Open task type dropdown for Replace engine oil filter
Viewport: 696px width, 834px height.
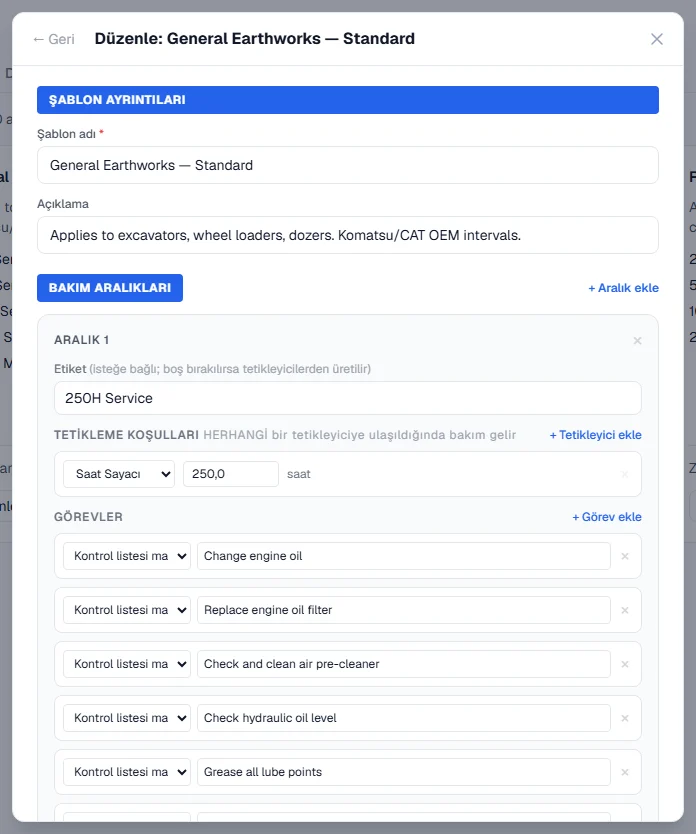[x=127, y=610]
